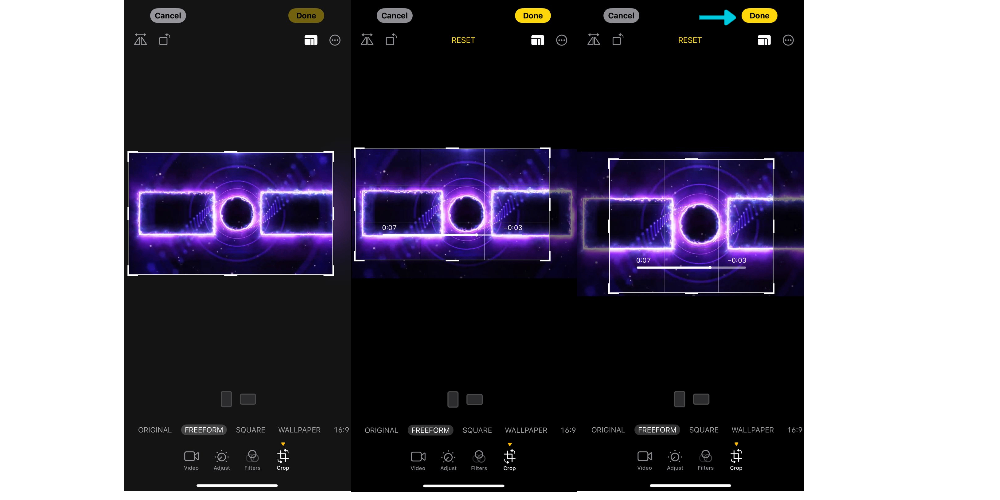Select 16:9 ratio in middle screenshot
This screenshot has height=500, width=1000.
[568, 430]
